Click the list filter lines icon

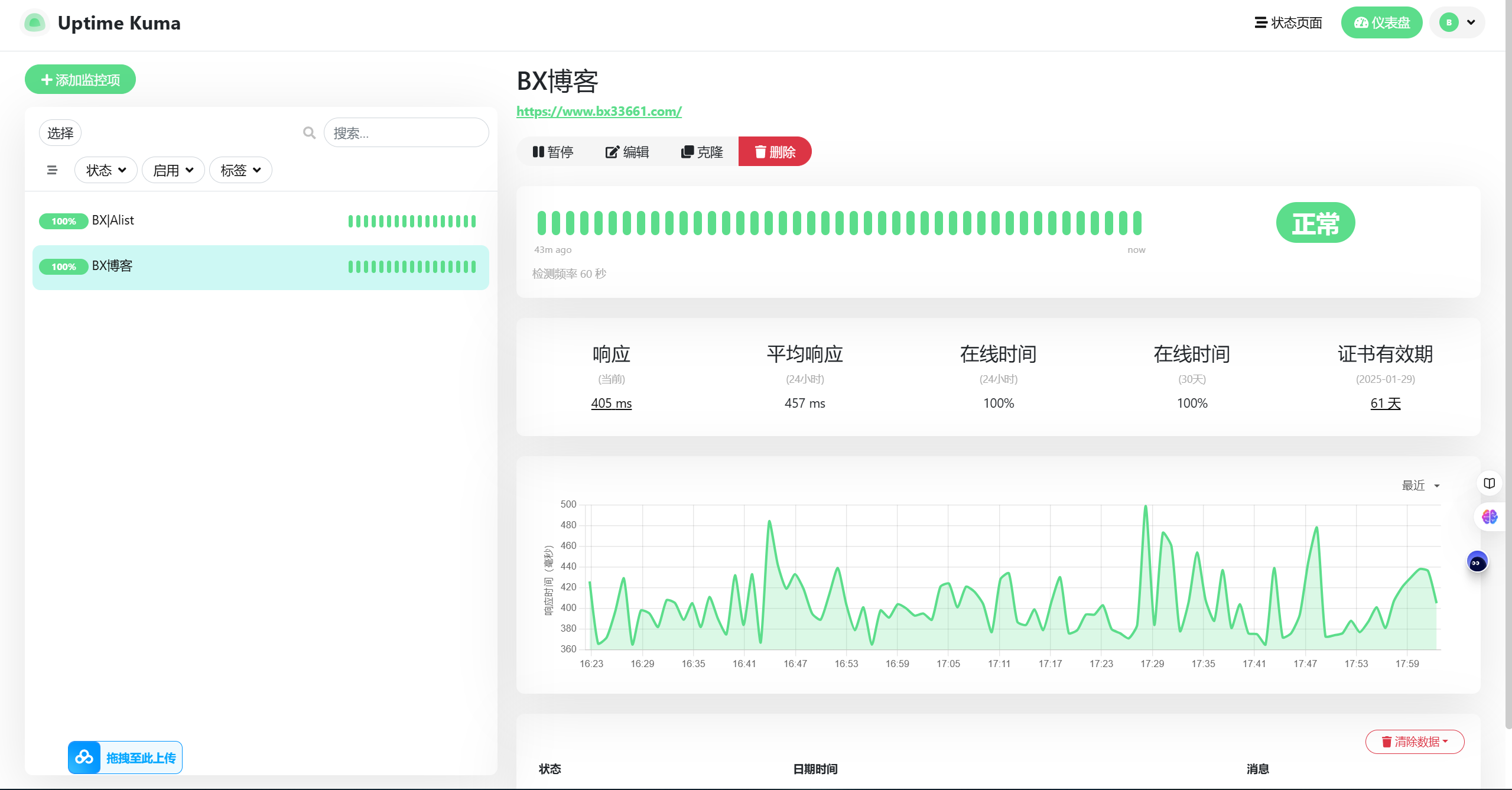pos(52,170)
